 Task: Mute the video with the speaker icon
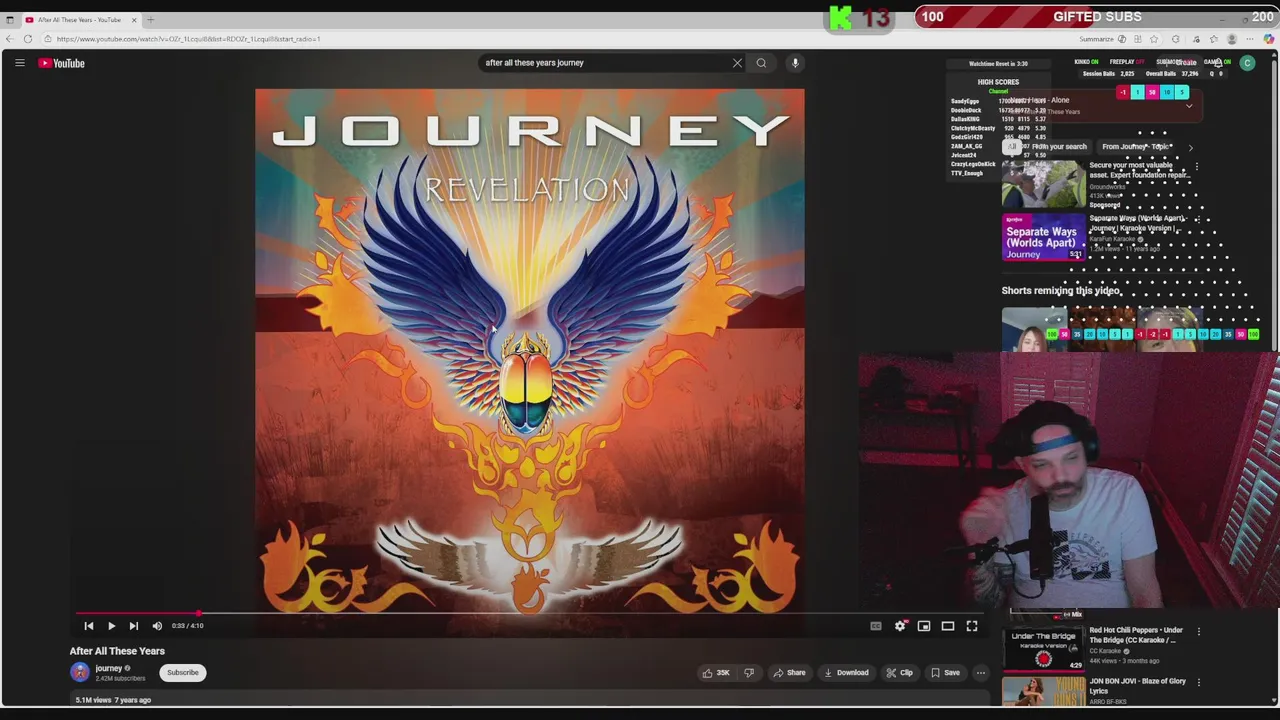[157, 626]
